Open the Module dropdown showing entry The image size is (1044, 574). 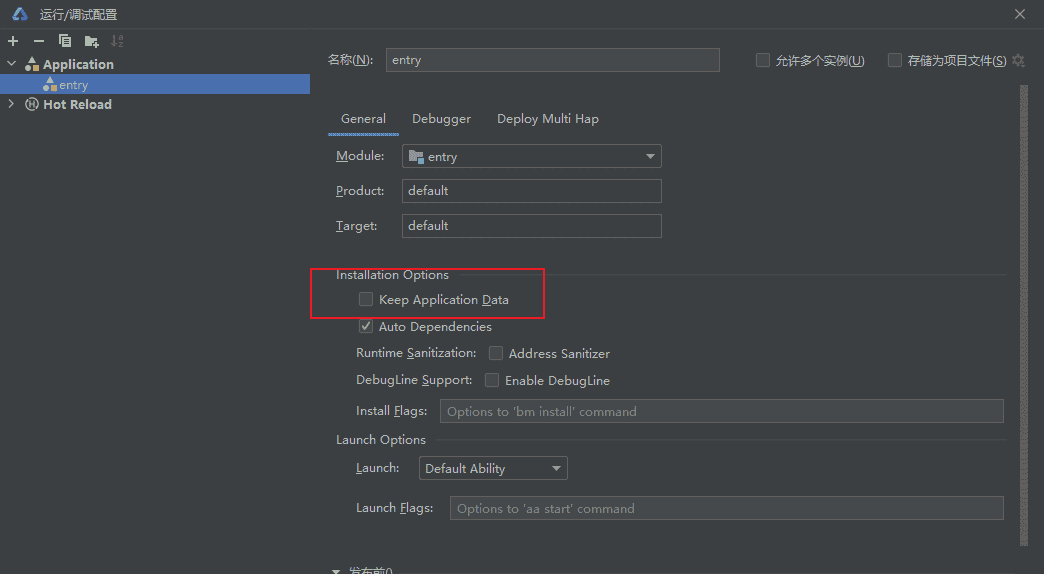[x=531, y=156]
